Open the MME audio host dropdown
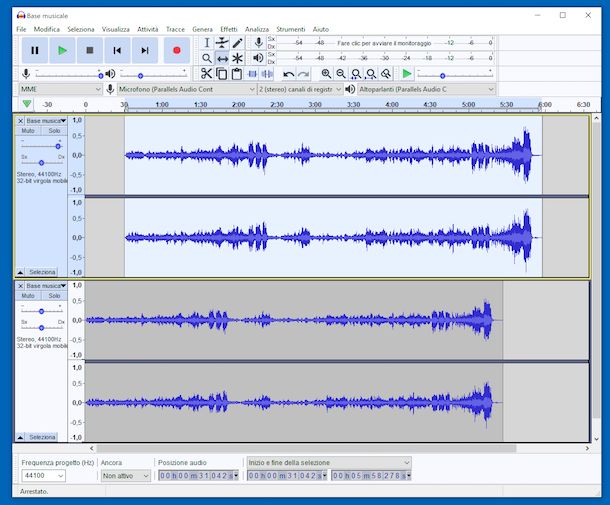The height and width of the screenshot is (505, 610). pos(60,89)
